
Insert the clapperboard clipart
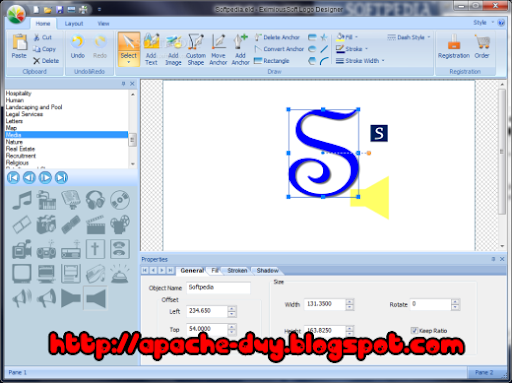pyautogui.click(x=95, y=224)
